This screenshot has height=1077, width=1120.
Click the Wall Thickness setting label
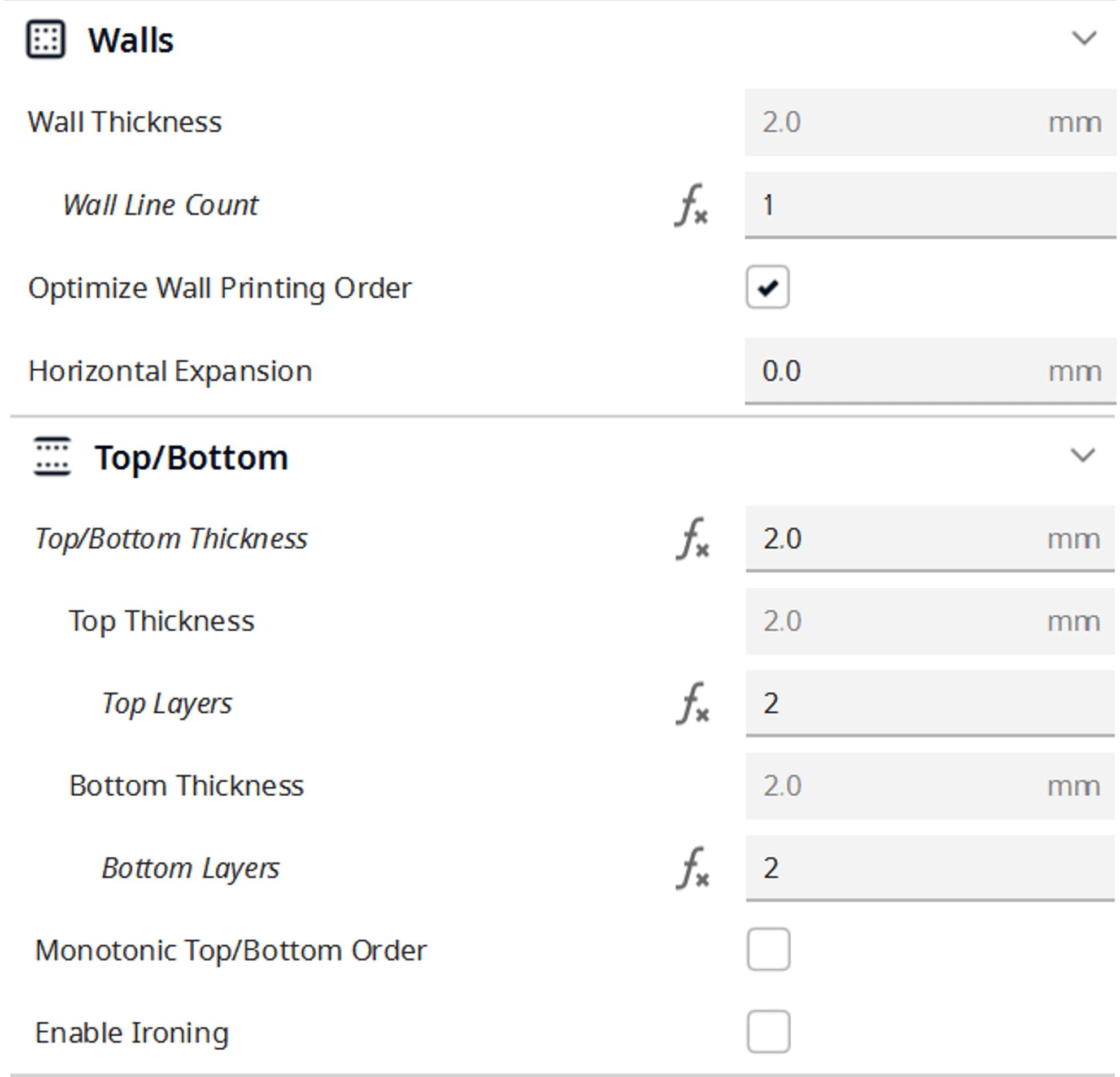[x=125, y=122]
